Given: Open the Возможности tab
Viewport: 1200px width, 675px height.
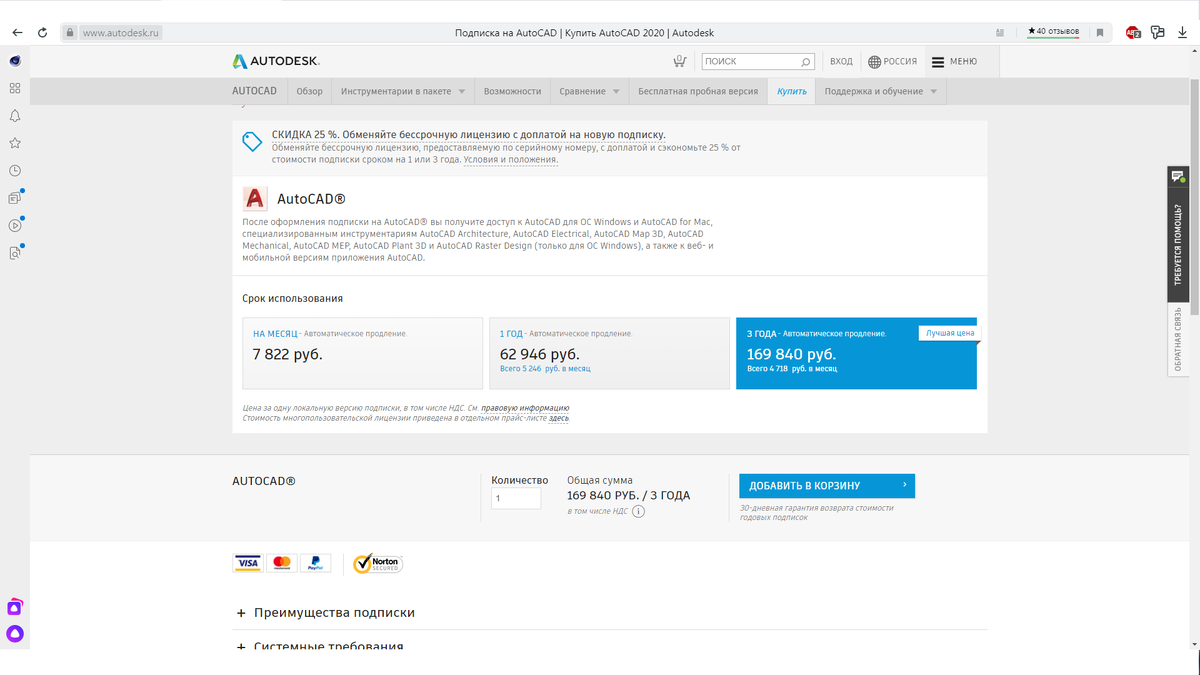Looking at the screenshot, I should (x=512, y=91).
